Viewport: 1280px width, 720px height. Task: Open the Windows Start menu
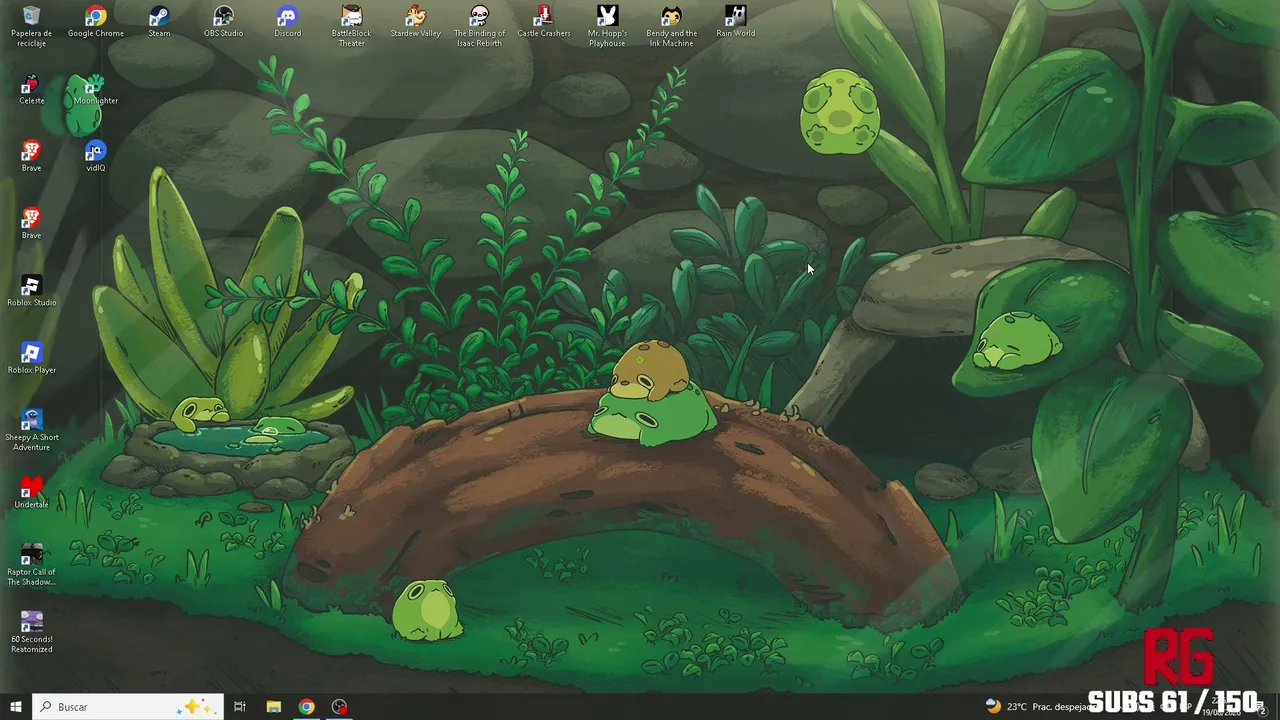(x=15, y=706)
